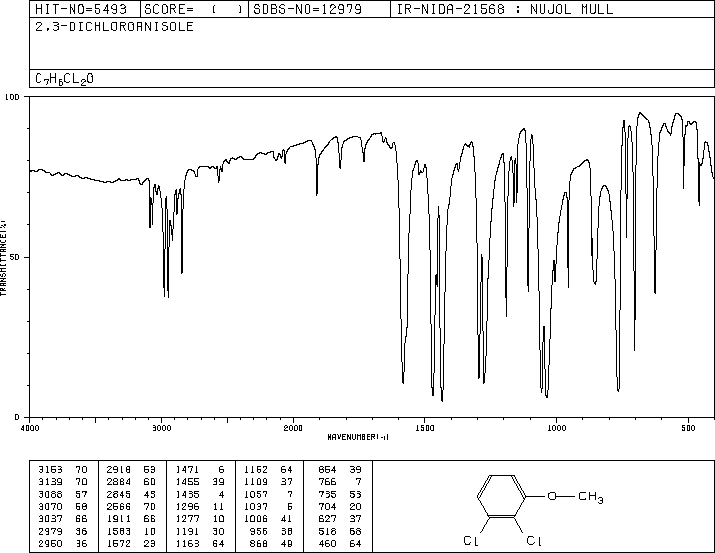Select the 'SDBS-NO=12979' header text
The image size is (715, 553).
point(307,9)
